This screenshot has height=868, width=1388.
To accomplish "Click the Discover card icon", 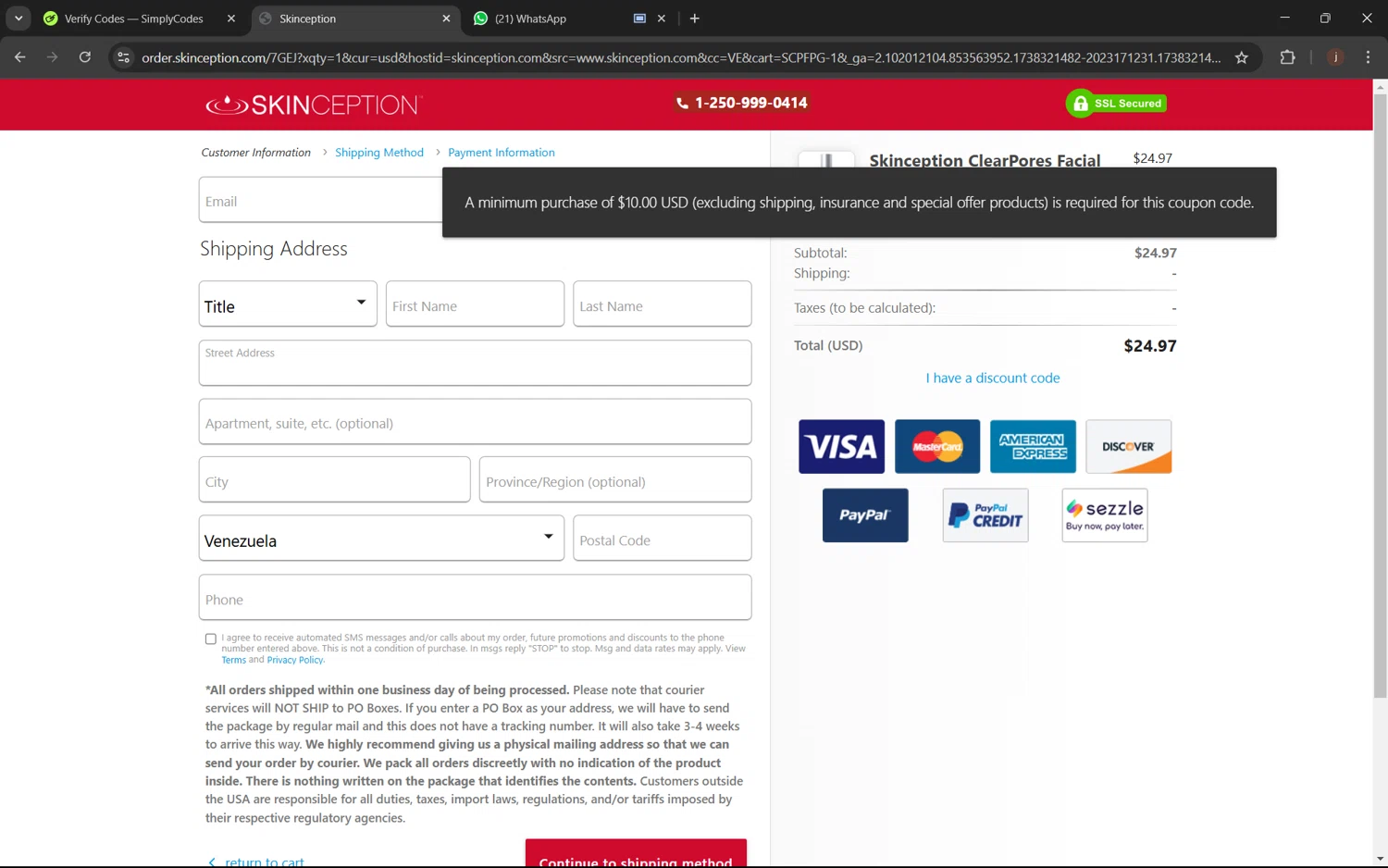I will [1128, 447].
